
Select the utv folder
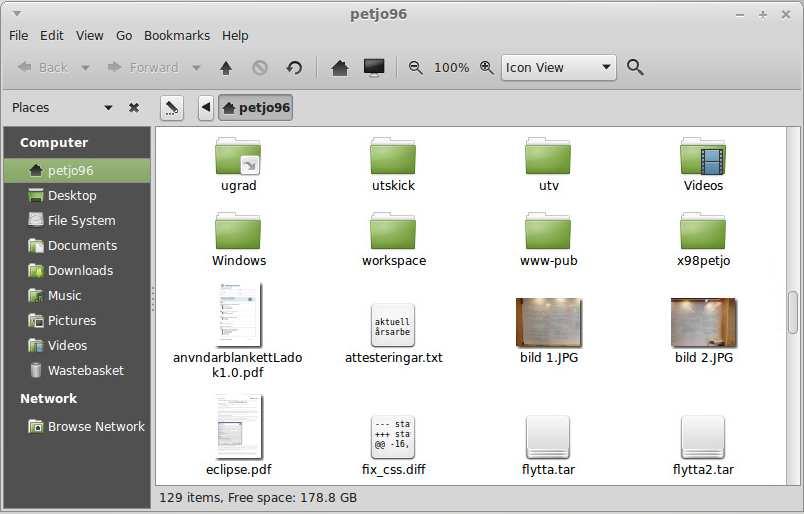[x=549, y=165]
